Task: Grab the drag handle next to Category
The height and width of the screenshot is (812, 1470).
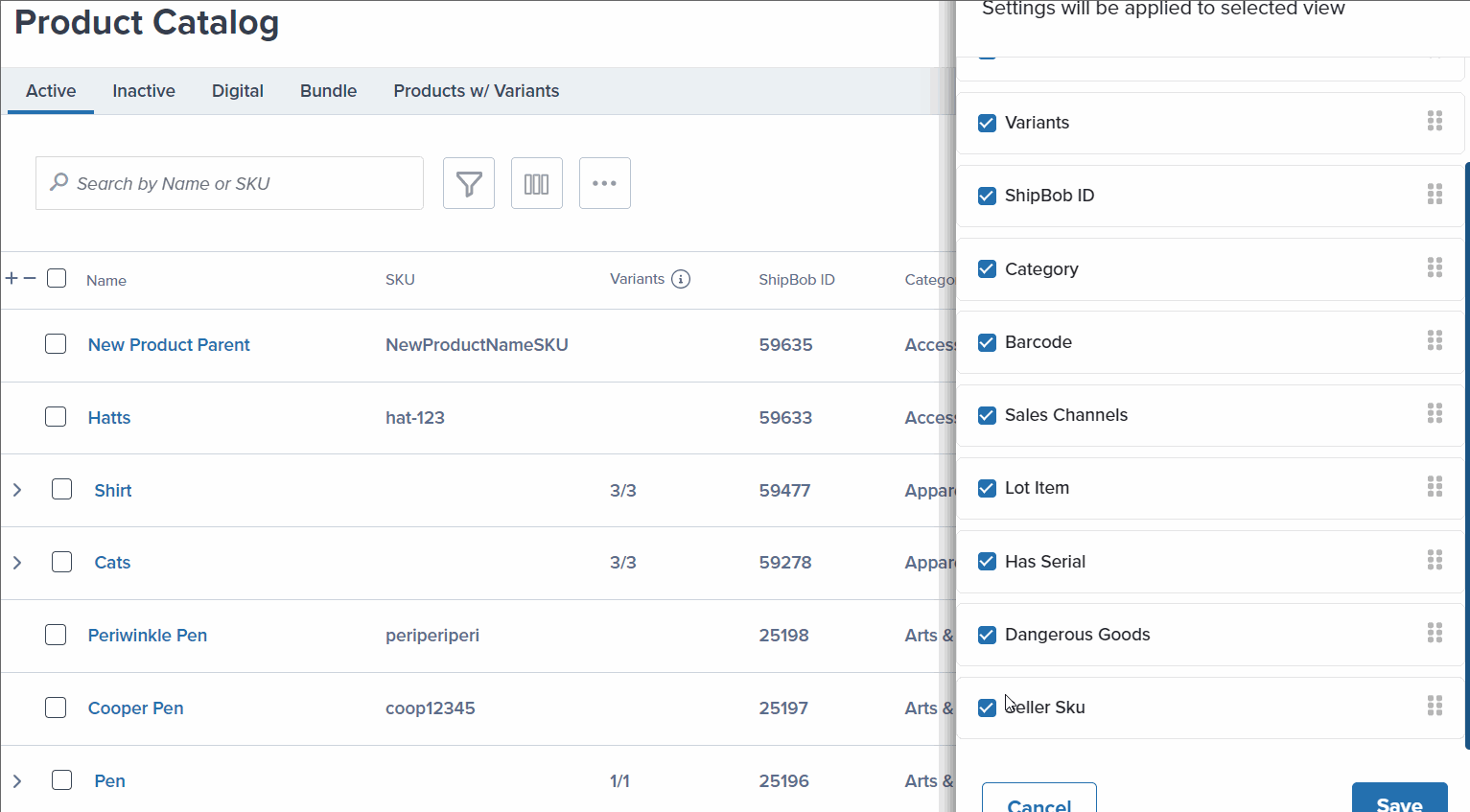Action: tap(1435, 267)
